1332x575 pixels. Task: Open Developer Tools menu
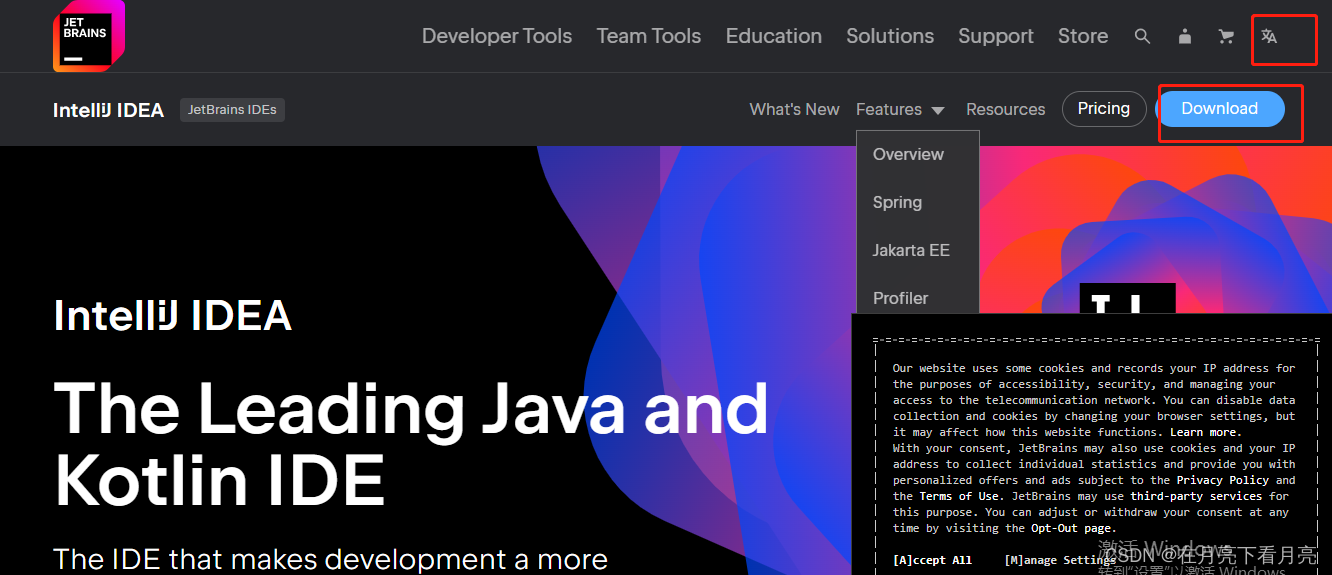pyautogui.click(x=497, y=36)
